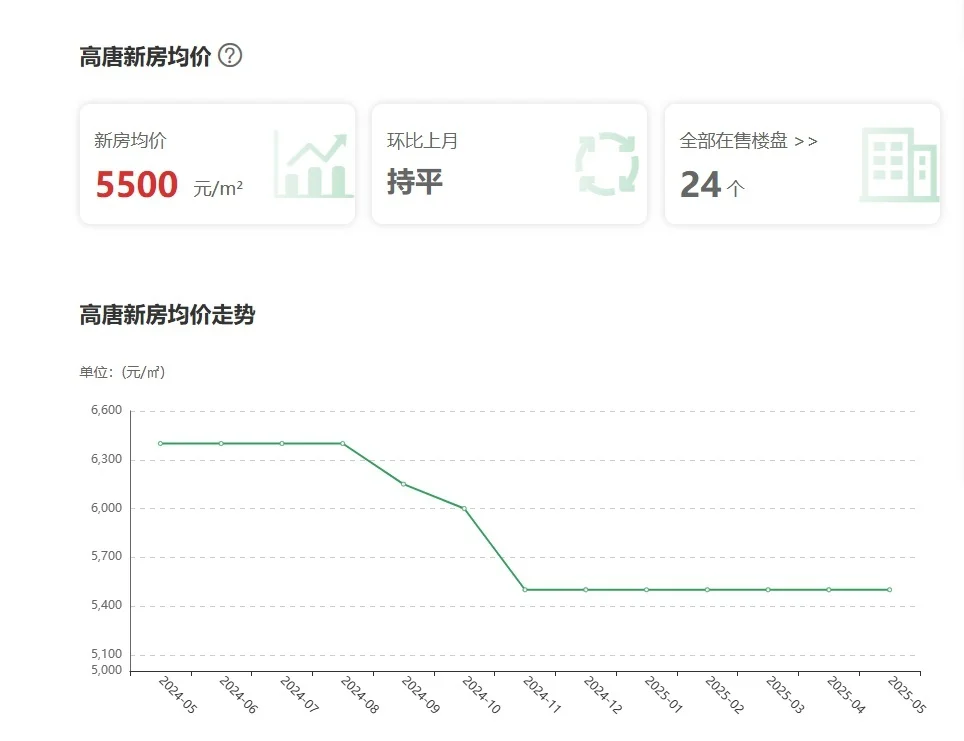Click the rising trend chart icon
The image size is (964, 741).
tap(313, 165)
